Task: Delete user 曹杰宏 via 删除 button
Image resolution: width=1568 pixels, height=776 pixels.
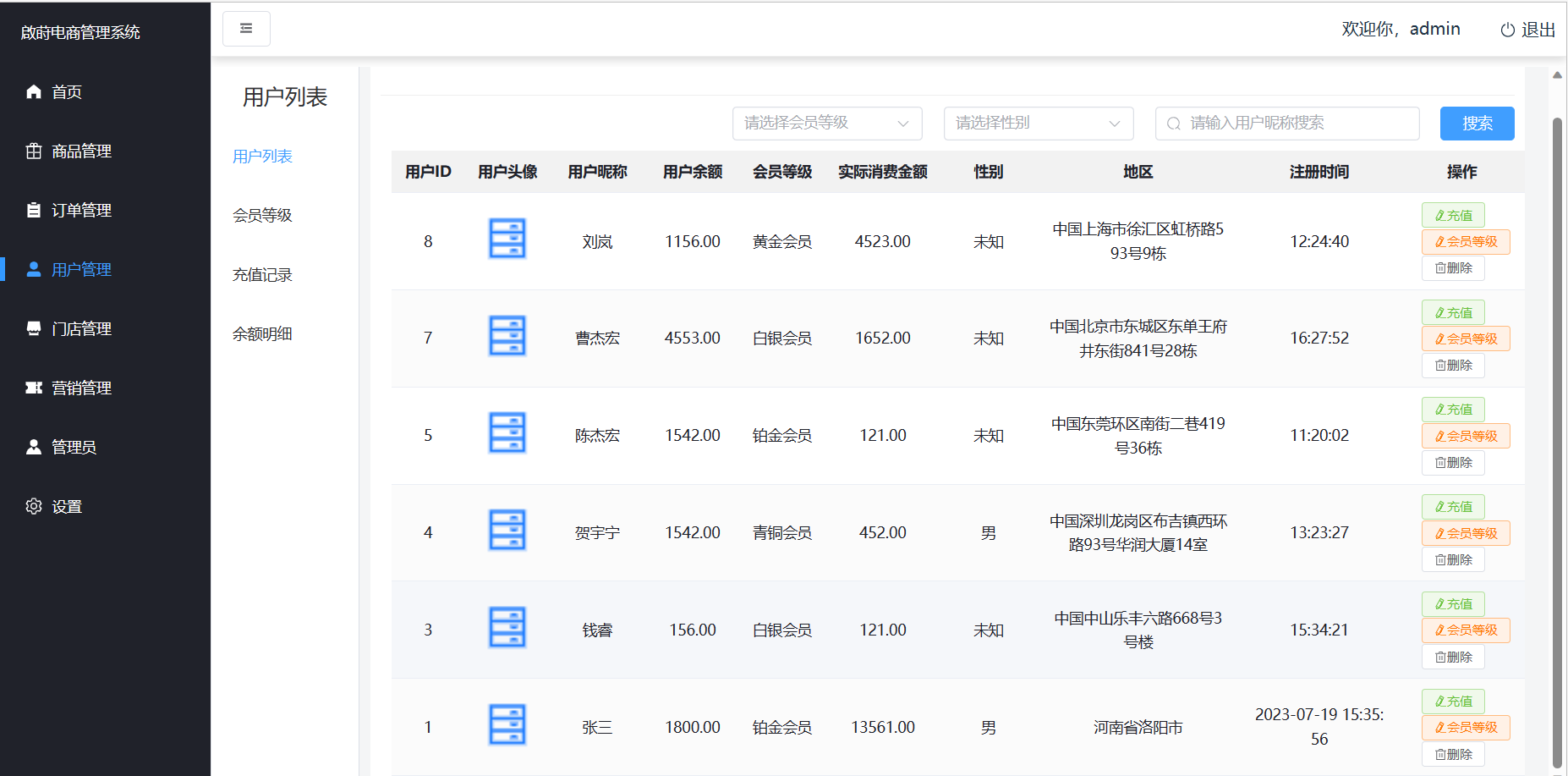Action: [1453, 366]
